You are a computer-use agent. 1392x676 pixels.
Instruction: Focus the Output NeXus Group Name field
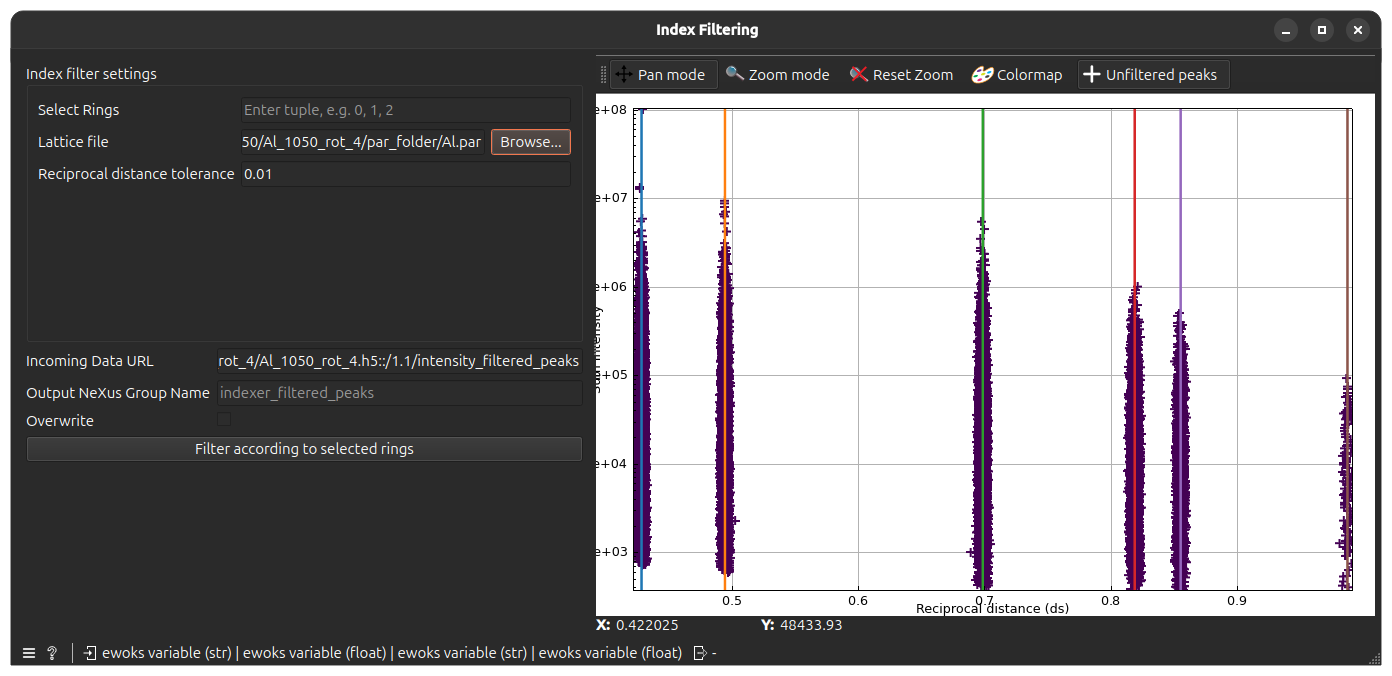point(400,393)
